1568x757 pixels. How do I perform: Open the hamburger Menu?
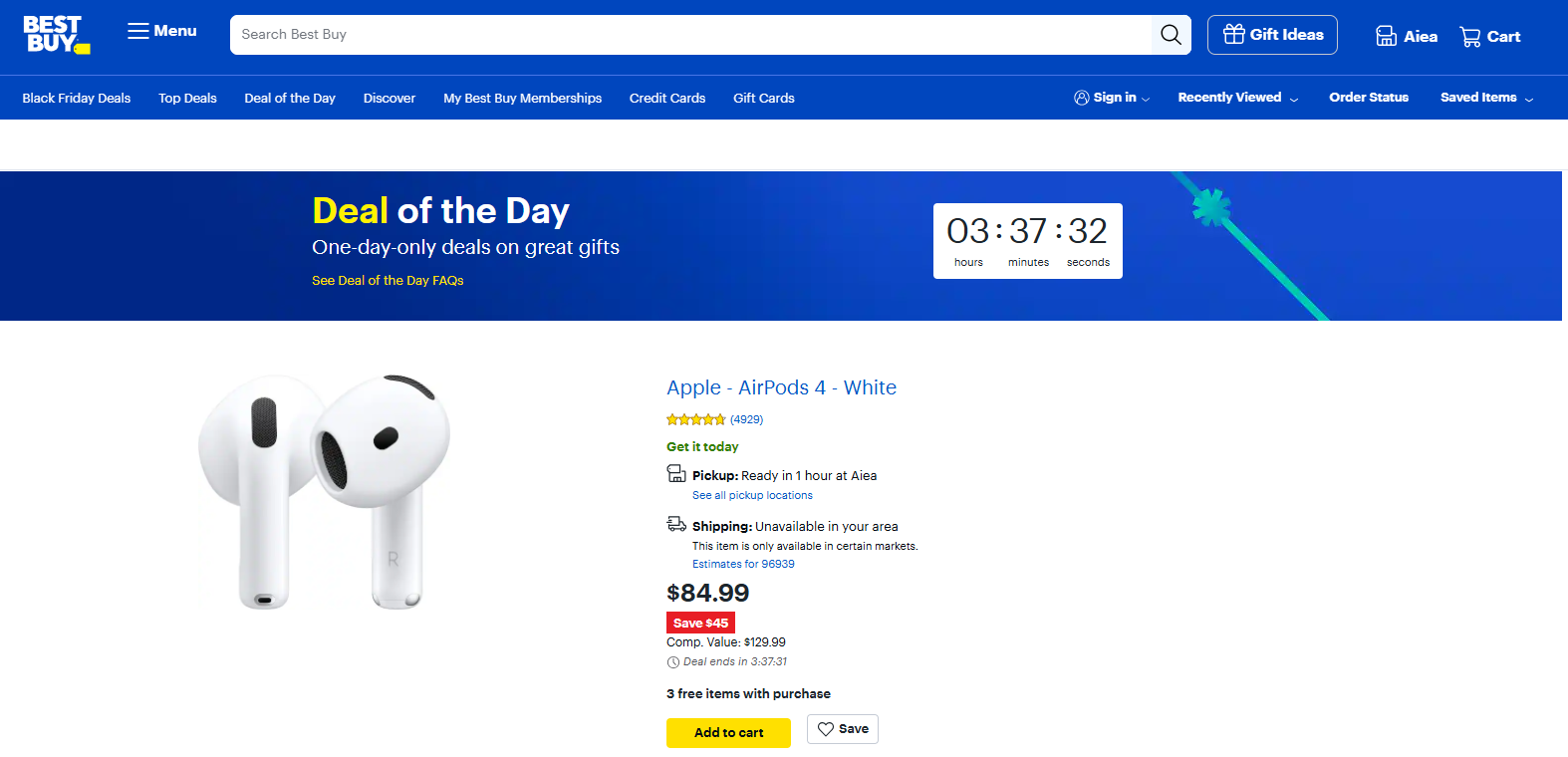159,31
